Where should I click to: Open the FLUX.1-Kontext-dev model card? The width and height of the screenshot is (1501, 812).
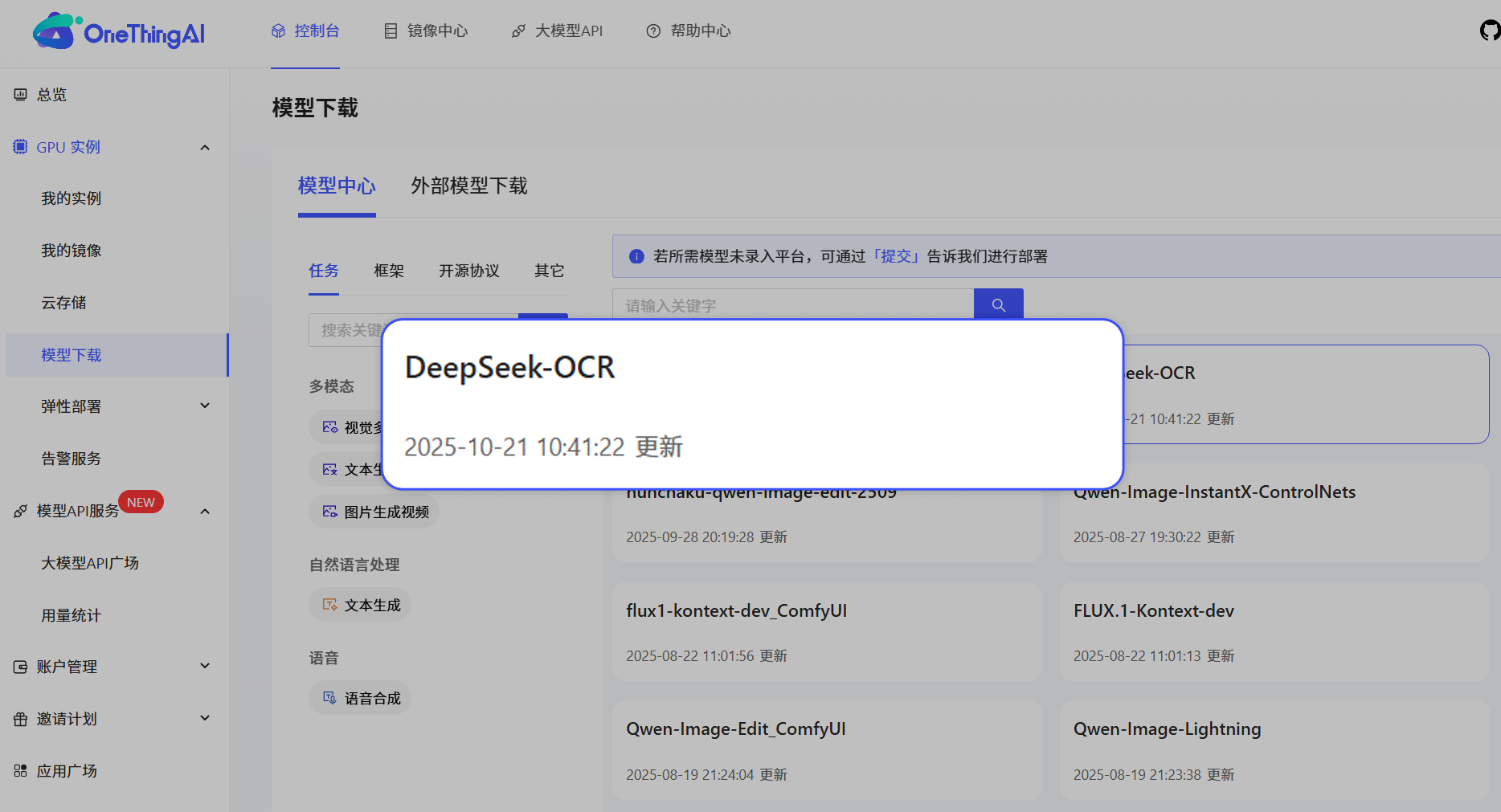(x=1274, y=632)
